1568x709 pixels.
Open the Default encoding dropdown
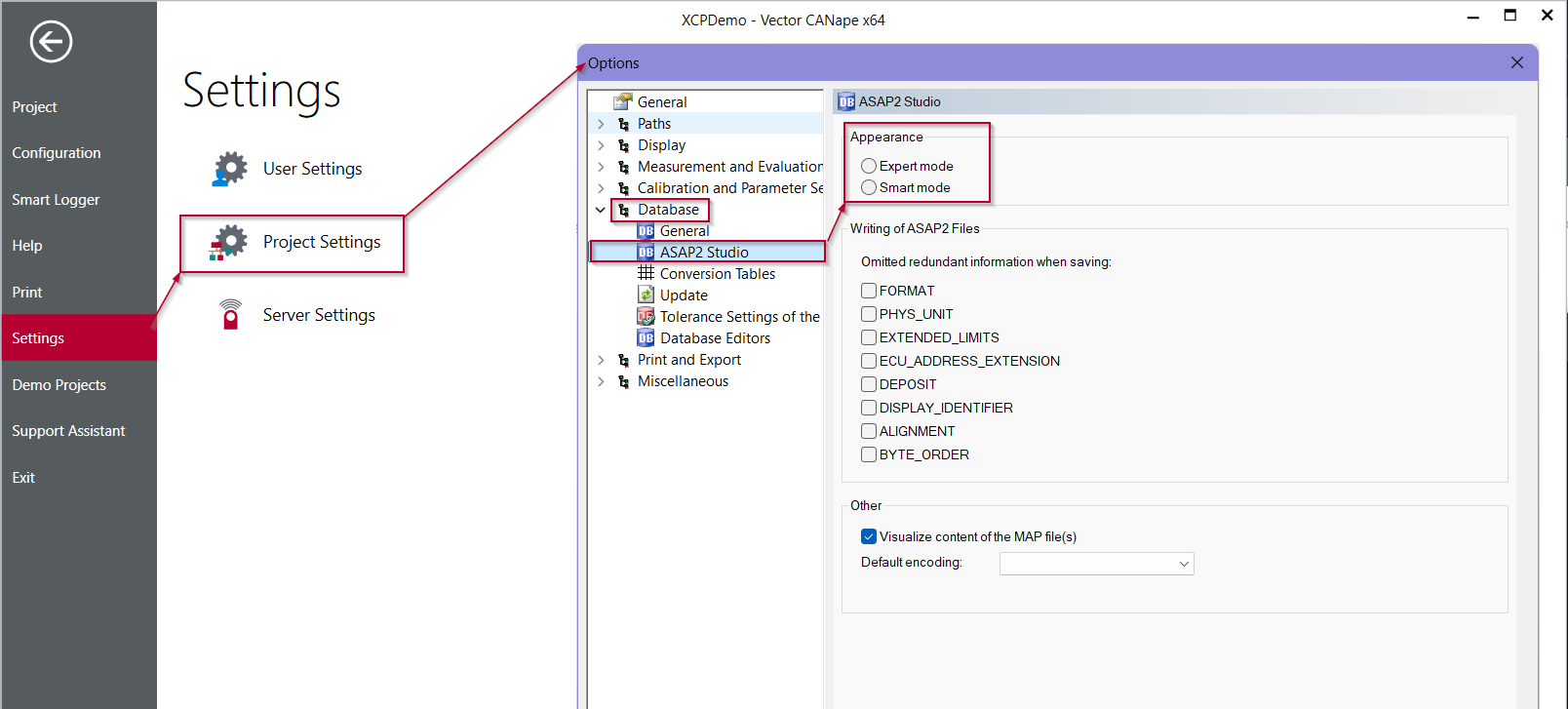click(x=1096, y=564)
